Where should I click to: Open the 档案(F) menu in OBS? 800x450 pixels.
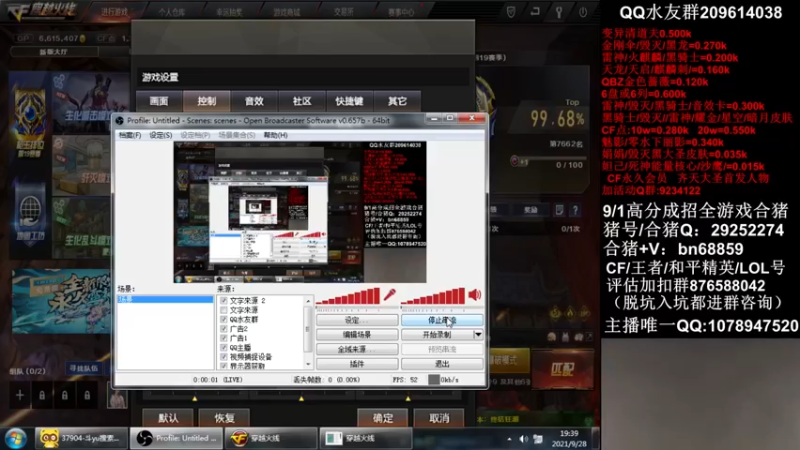(130, 135)
